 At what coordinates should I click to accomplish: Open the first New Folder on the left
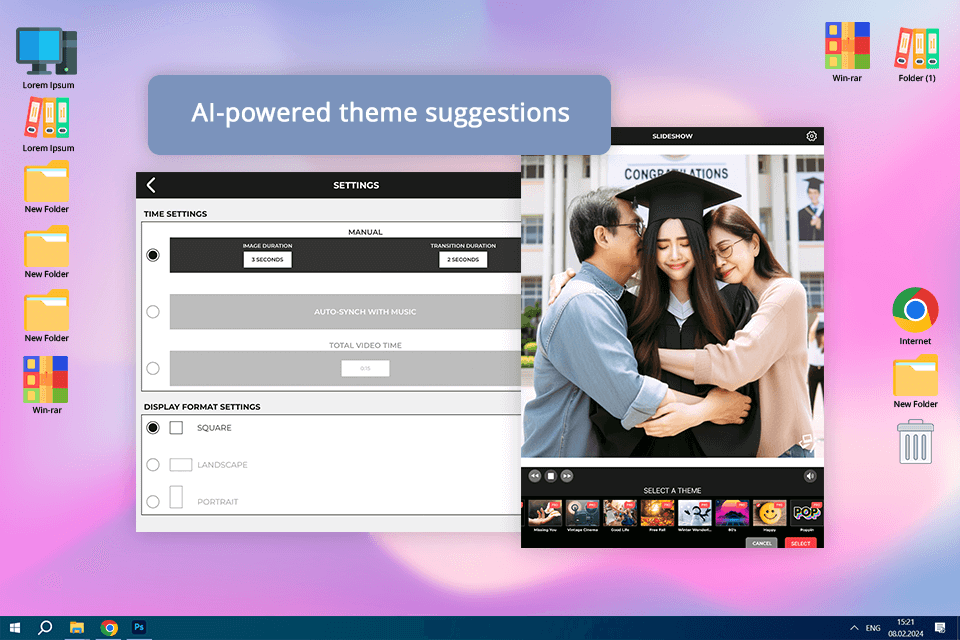pos(47,181)
